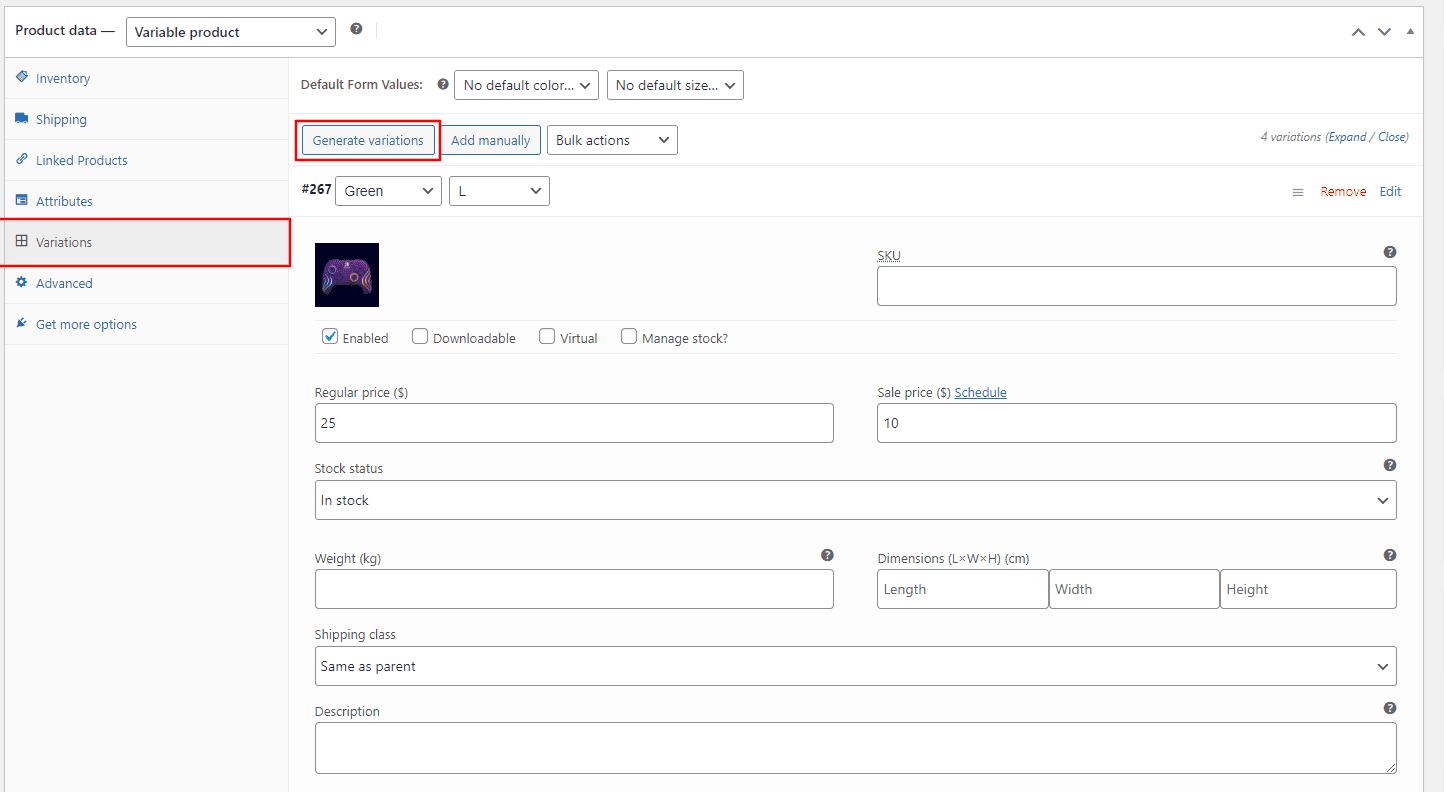Click the drag handle icon for variation #267
This screenshot has width=1444, height=792.
(1297, 192)
